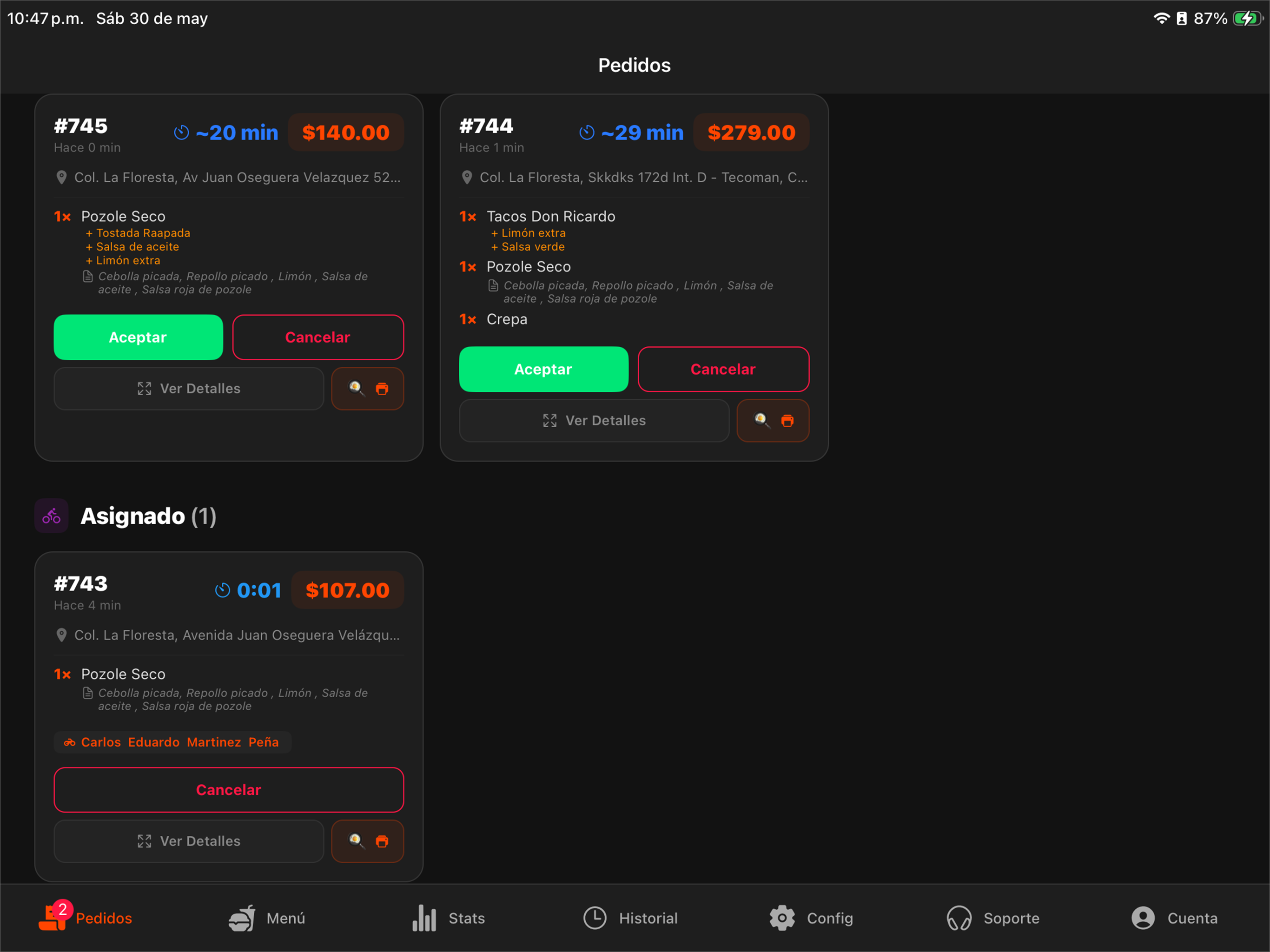Click magnifier icon on order #743
The image size is (1270, 952).
click(x=357, y=841)
